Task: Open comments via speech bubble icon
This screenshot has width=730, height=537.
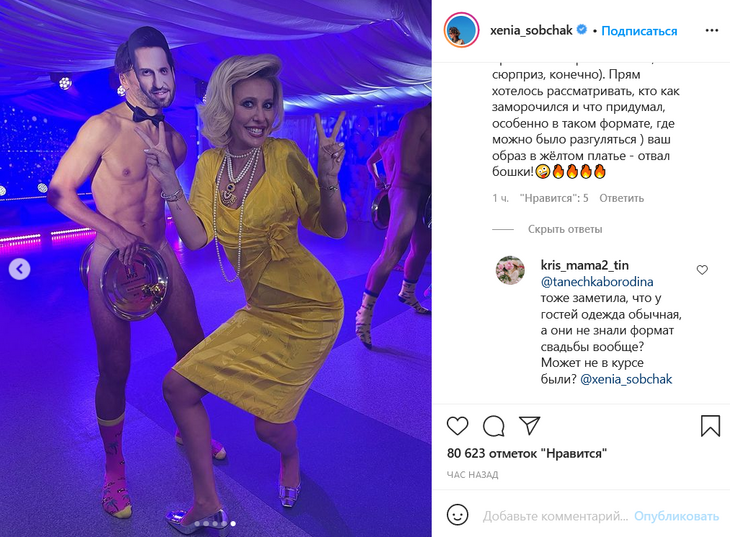Action: 493,426
